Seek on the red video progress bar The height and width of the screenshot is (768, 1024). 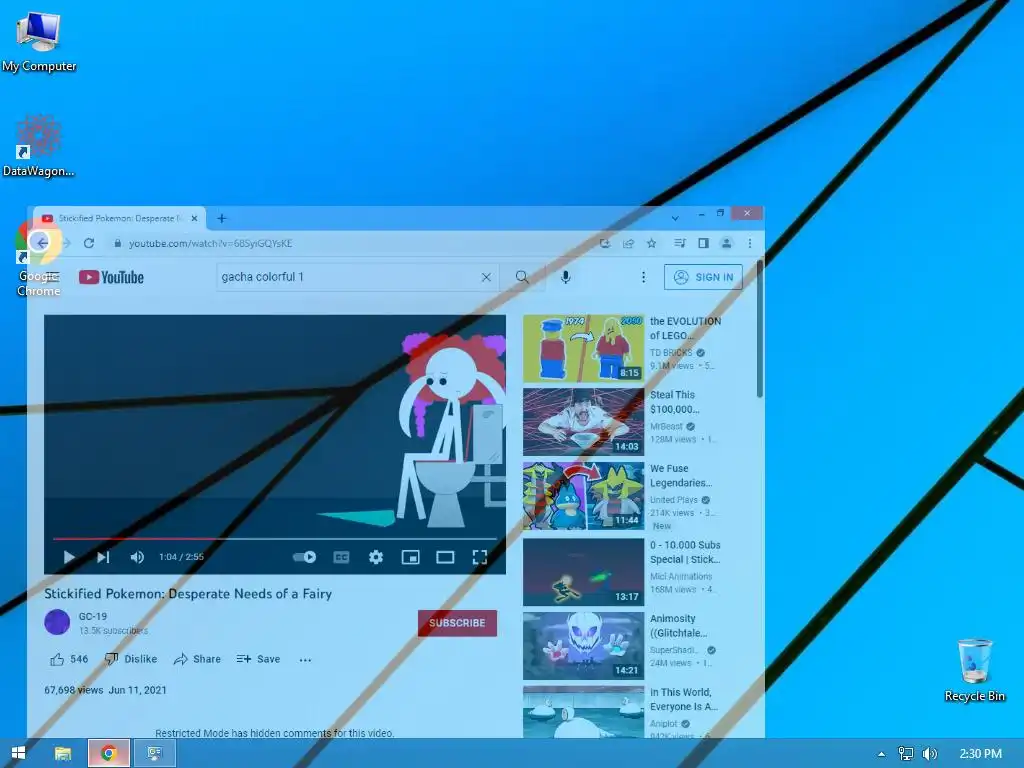(x=274, y=539)
